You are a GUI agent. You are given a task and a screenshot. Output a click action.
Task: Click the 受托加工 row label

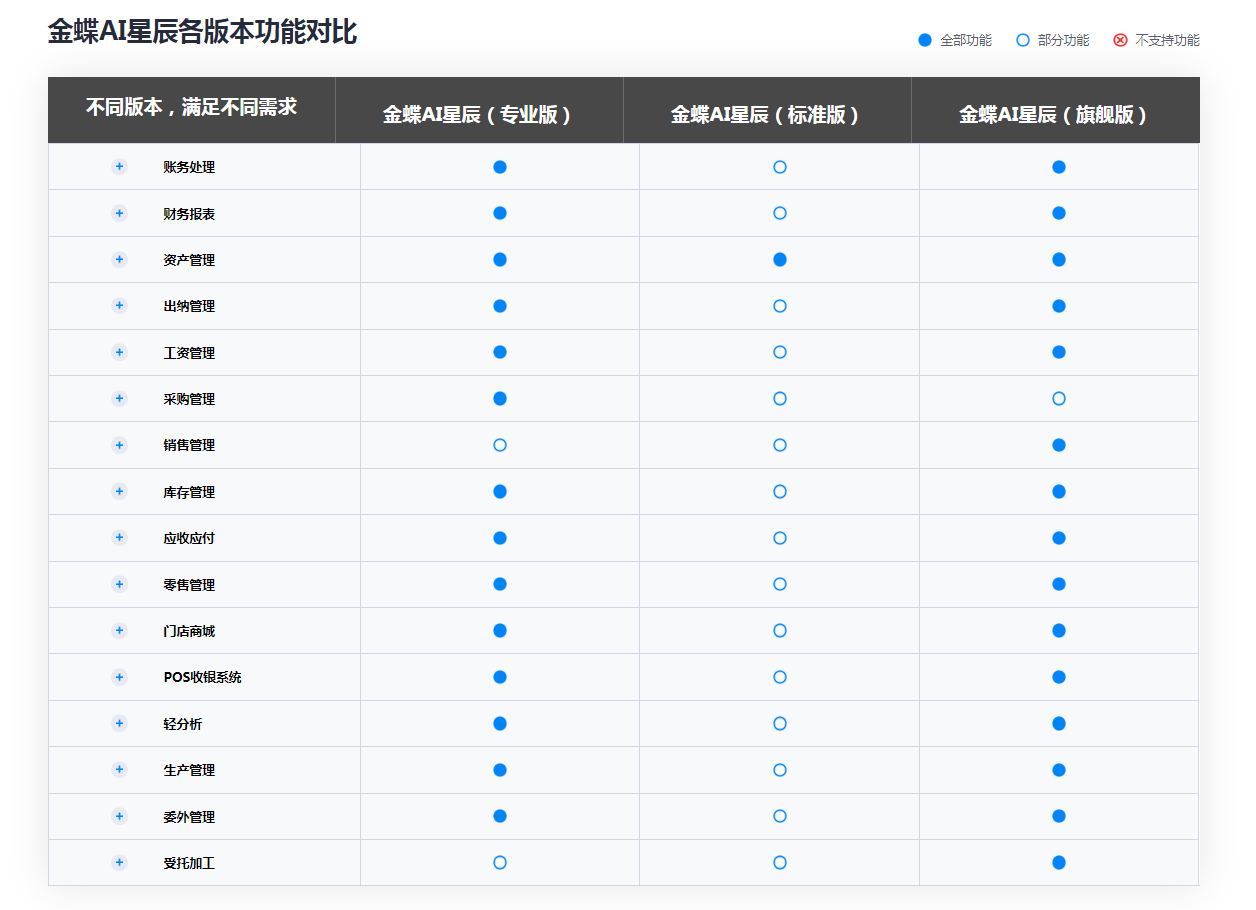point(189,863)
